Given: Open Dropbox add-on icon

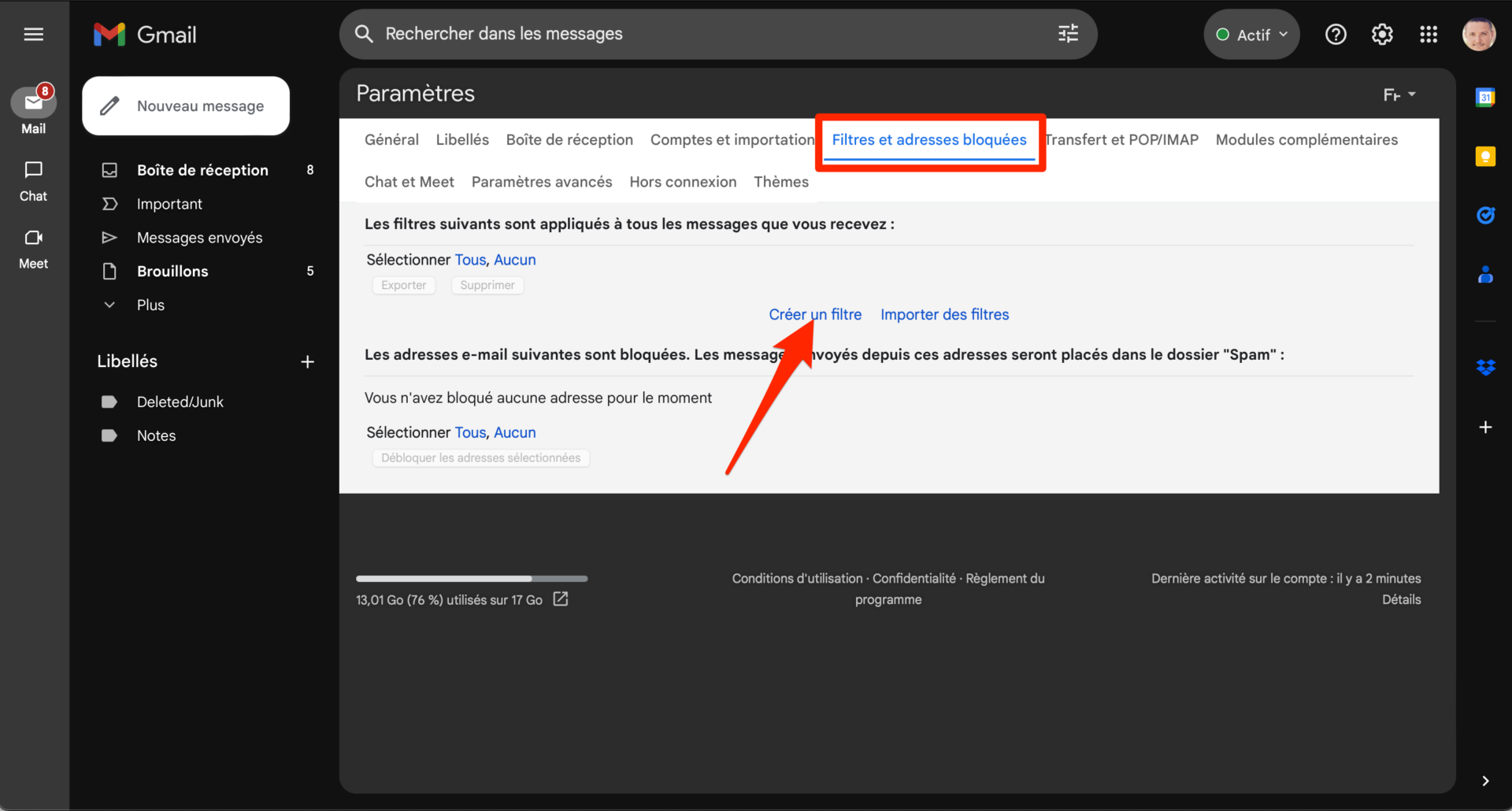Looking at the screenshot, I should (x=1485, y=367).
